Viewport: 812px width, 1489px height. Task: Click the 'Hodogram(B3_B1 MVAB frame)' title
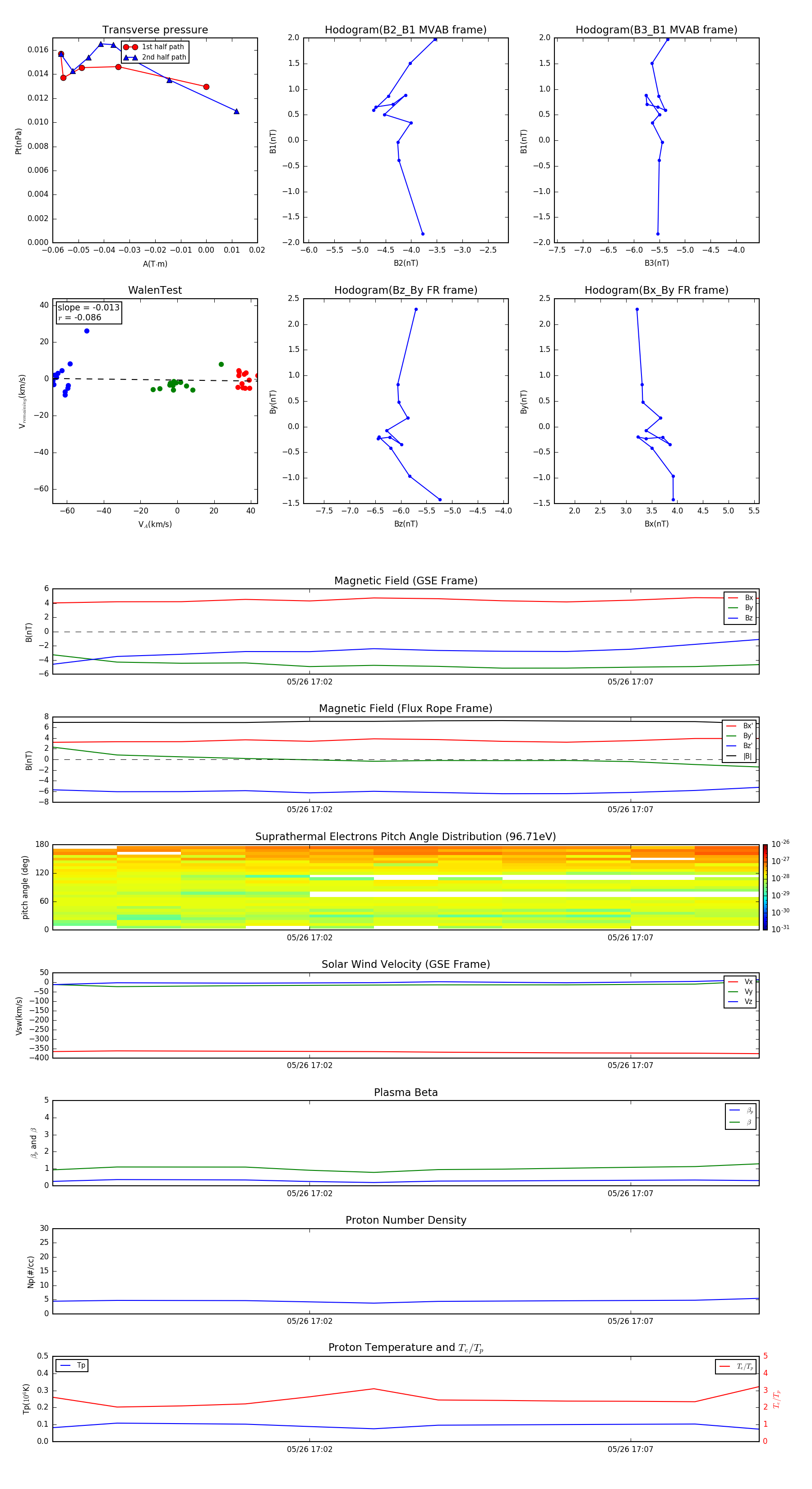(x=656, y=30)
